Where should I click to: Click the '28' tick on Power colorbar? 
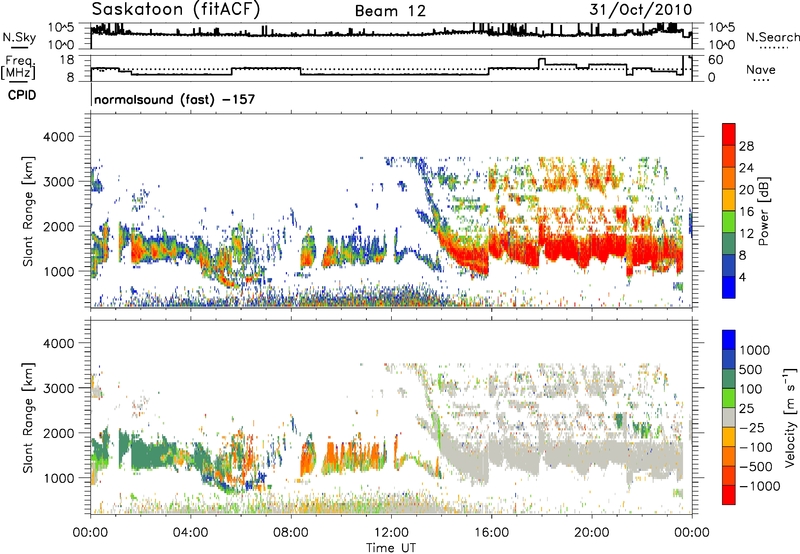pos(746,146)
